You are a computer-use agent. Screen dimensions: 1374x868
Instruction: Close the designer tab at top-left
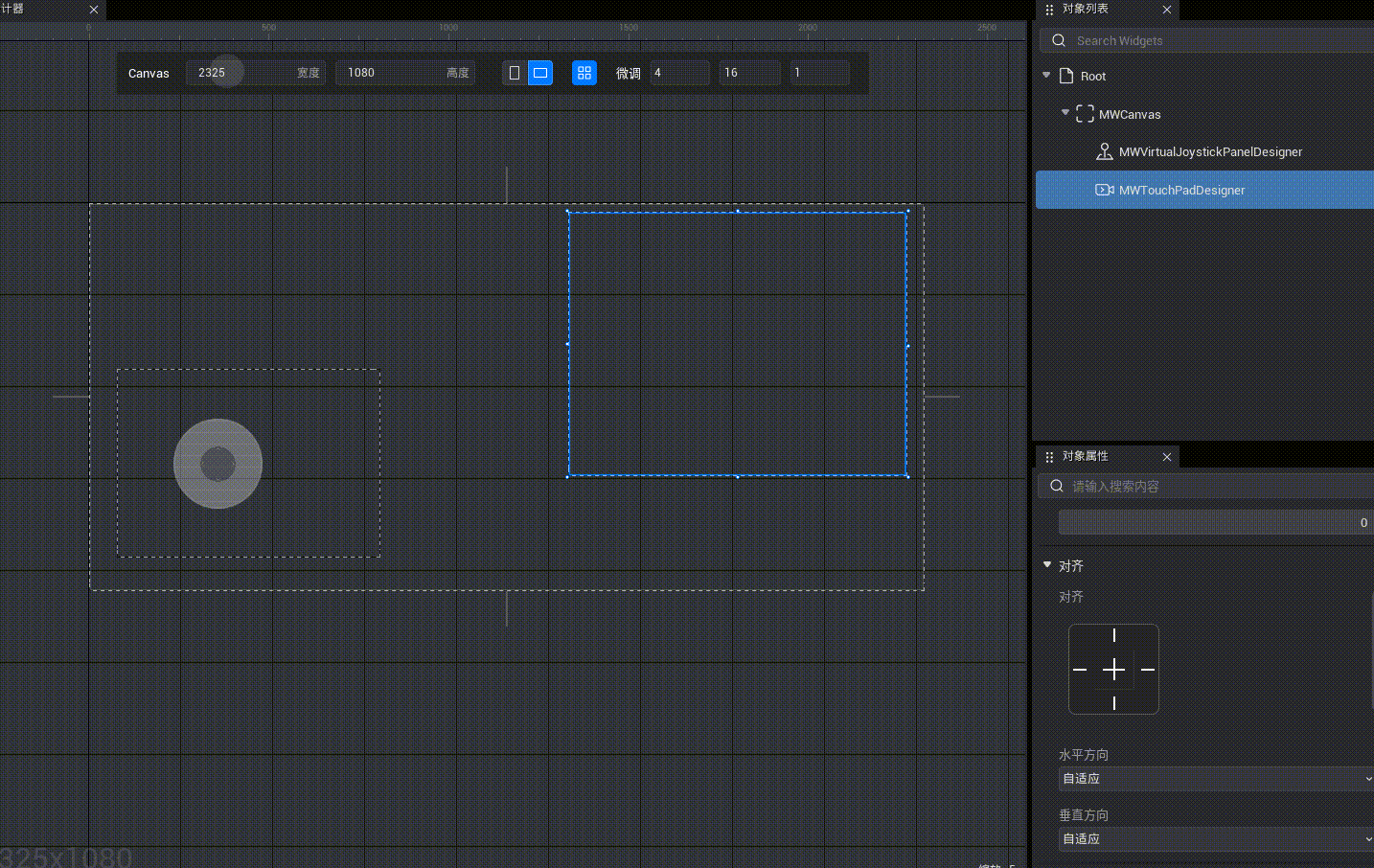(94, 10)
